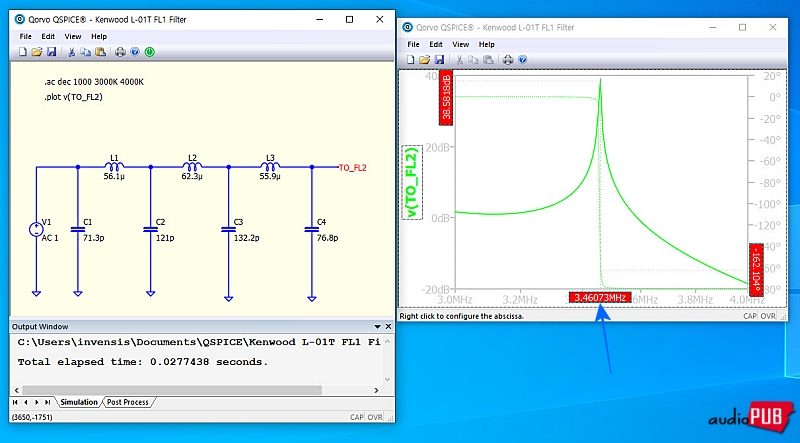Paste icon in schematic window toolbar

coord(101,52)
